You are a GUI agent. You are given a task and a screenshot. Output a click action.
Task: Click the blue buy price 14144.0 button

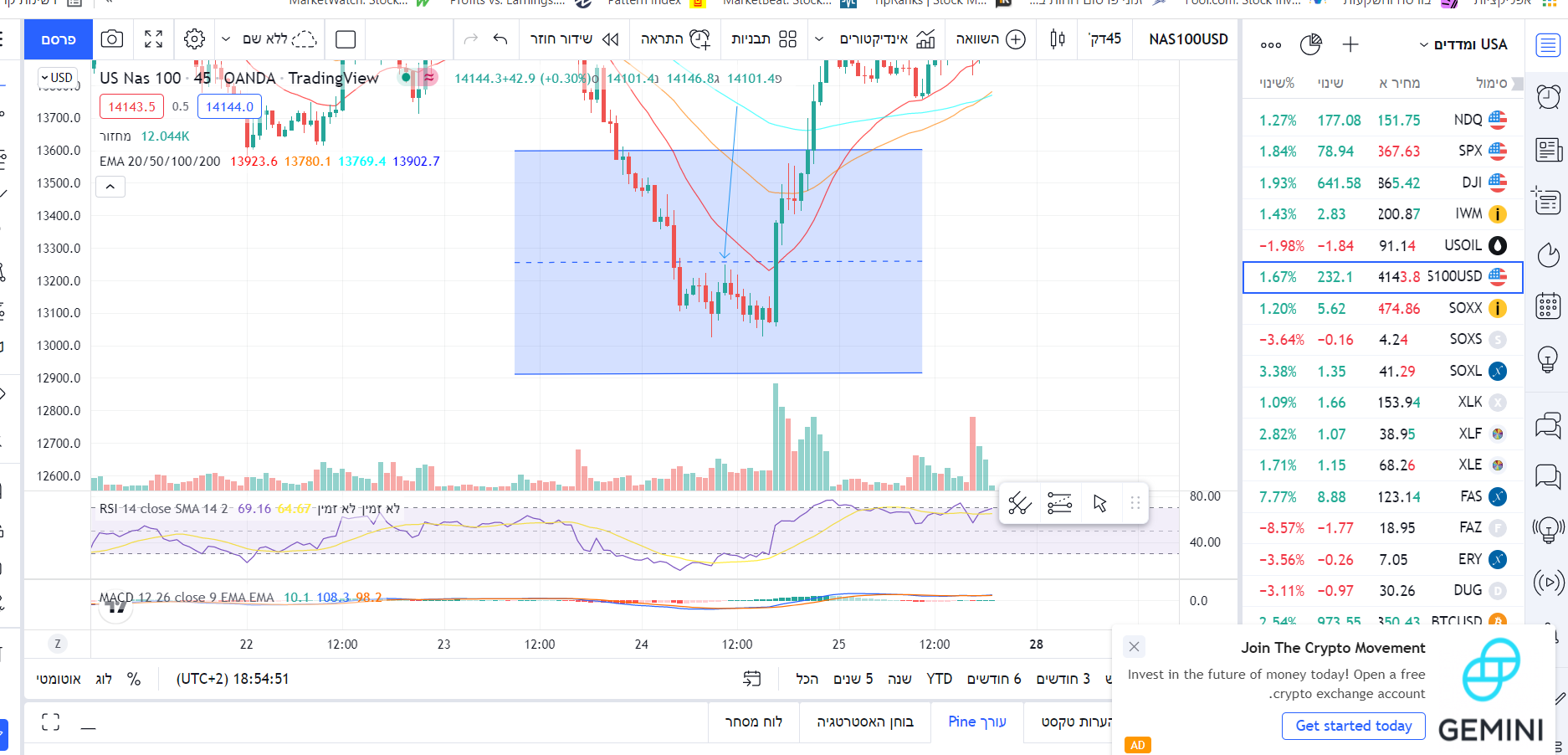click(229, 106)
